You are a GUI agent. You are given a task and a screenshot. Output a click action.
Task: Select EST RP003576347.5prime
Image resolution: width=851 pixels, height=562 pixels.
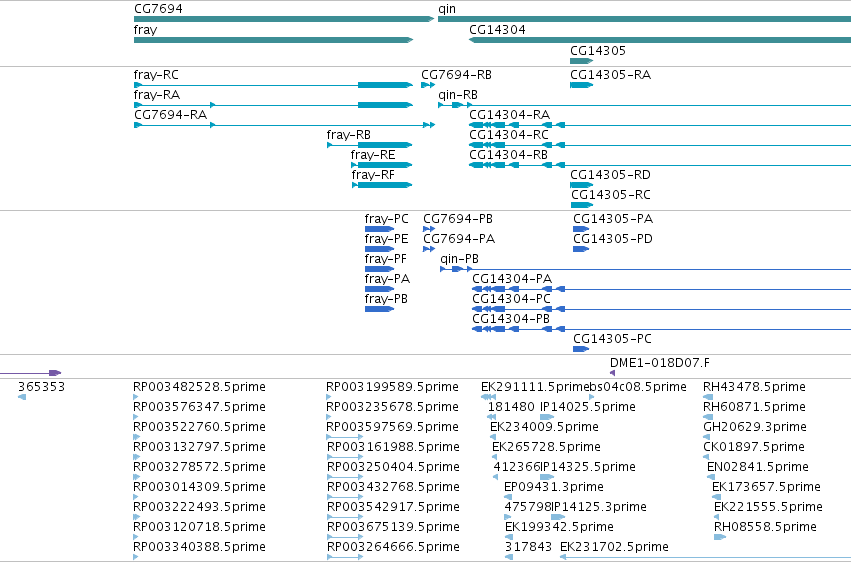[x=200, y=407]
